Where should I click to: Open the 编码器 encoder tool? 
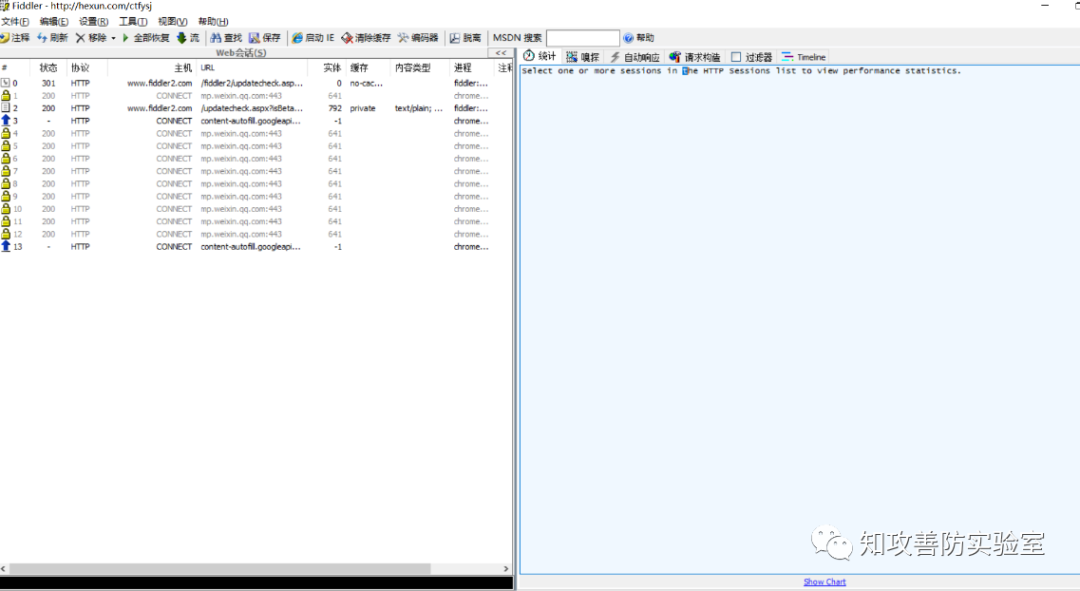[x=418, y=38]
